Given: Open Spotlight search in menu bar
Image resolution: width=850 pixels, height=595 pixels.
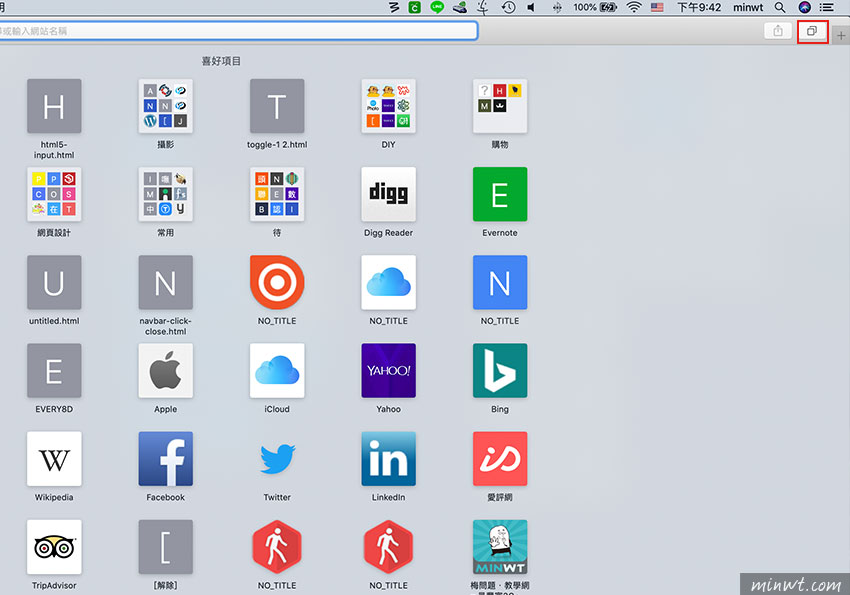Looking at the screenshot, I should pyautogui.click(x=780, y=8).
